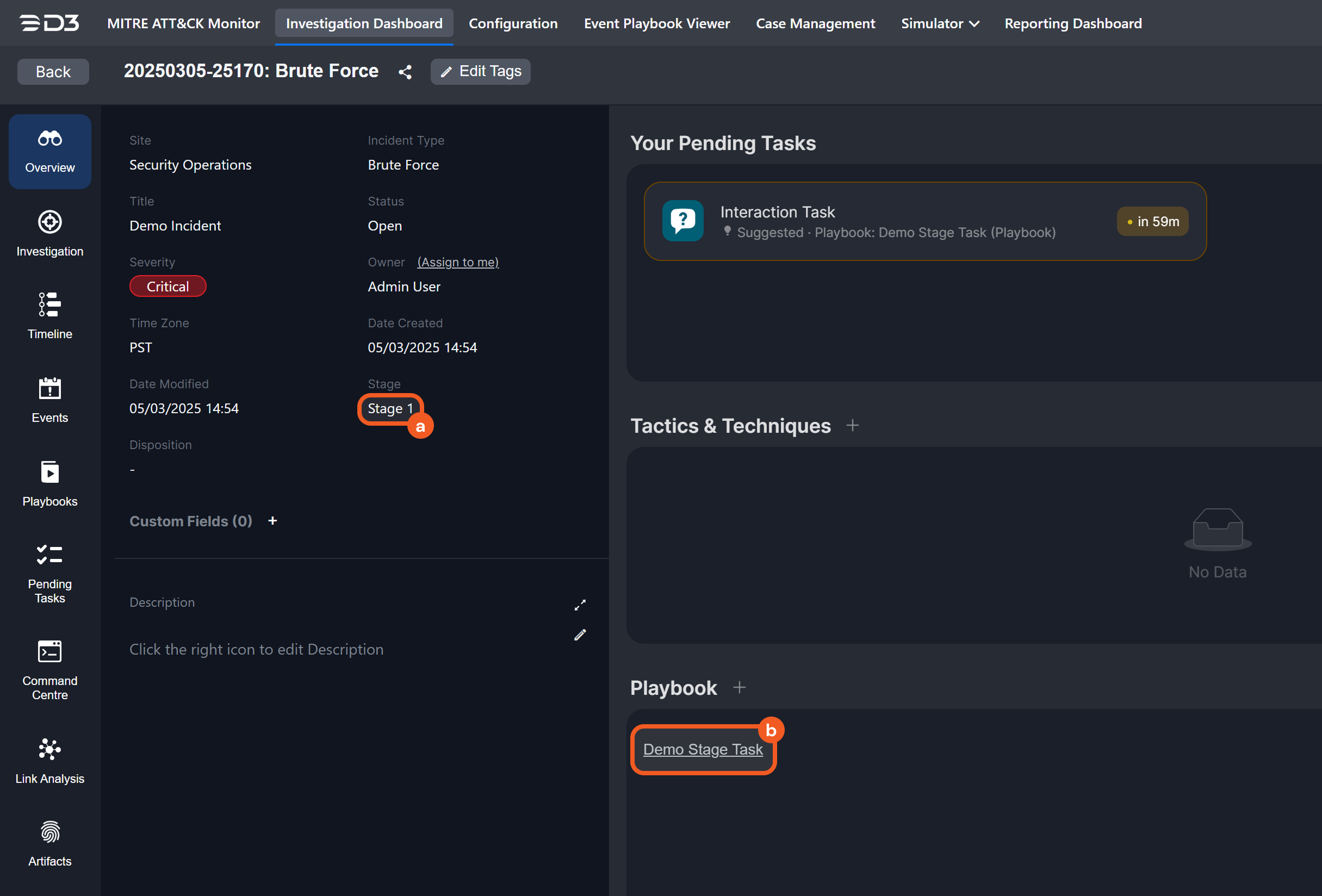1322x896 pixels.
Task: Open the Overview binoculars sidebar icon
Action: 49,139
